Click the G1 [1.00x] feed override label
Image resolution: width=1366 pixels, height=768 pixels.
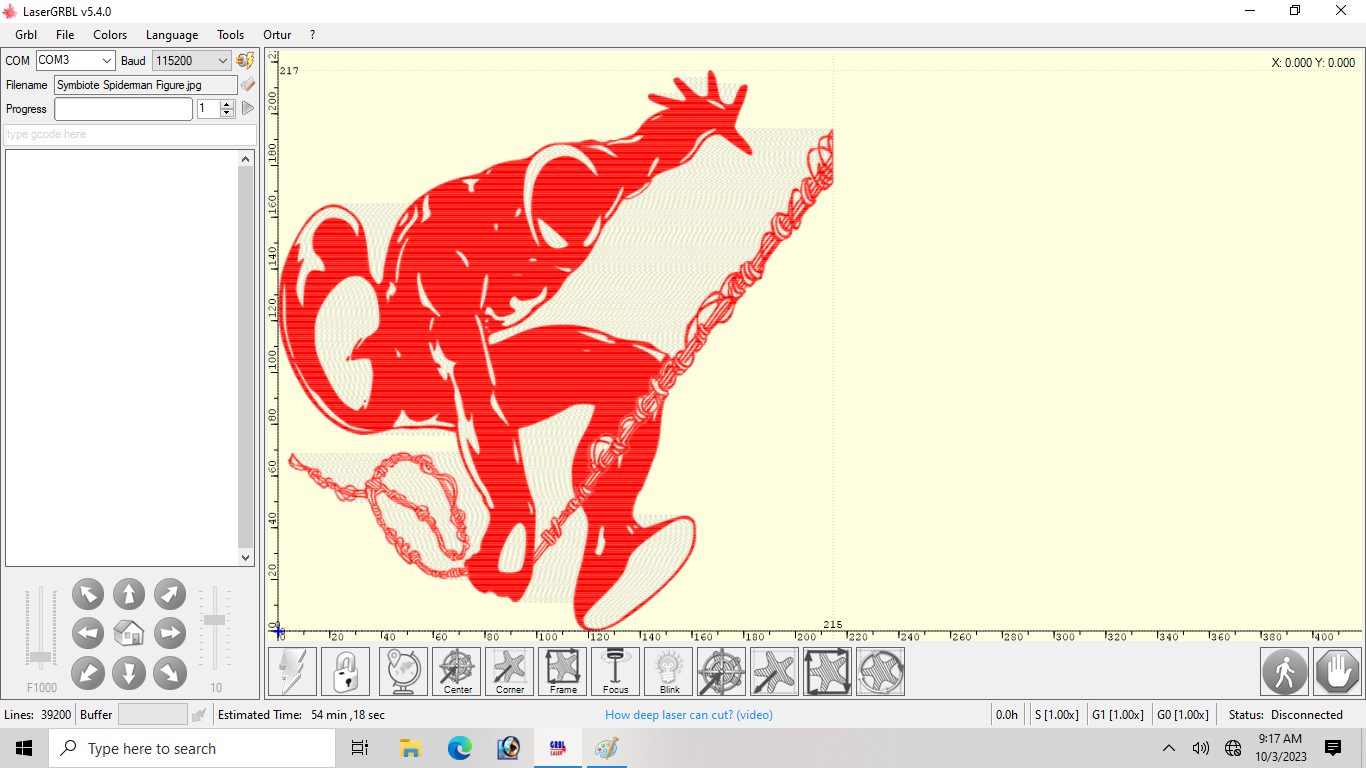(x=1117, y=715)
